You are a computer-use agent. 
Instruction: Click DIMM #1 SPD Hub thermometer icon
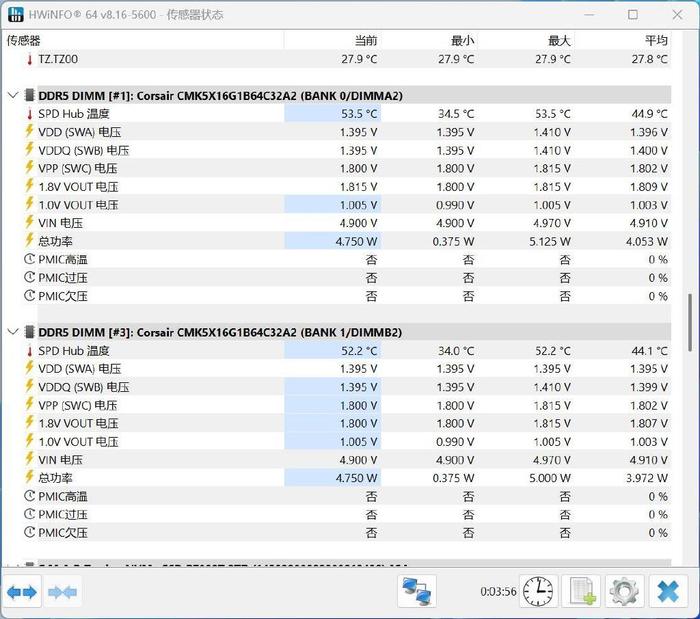pos(30,114)
